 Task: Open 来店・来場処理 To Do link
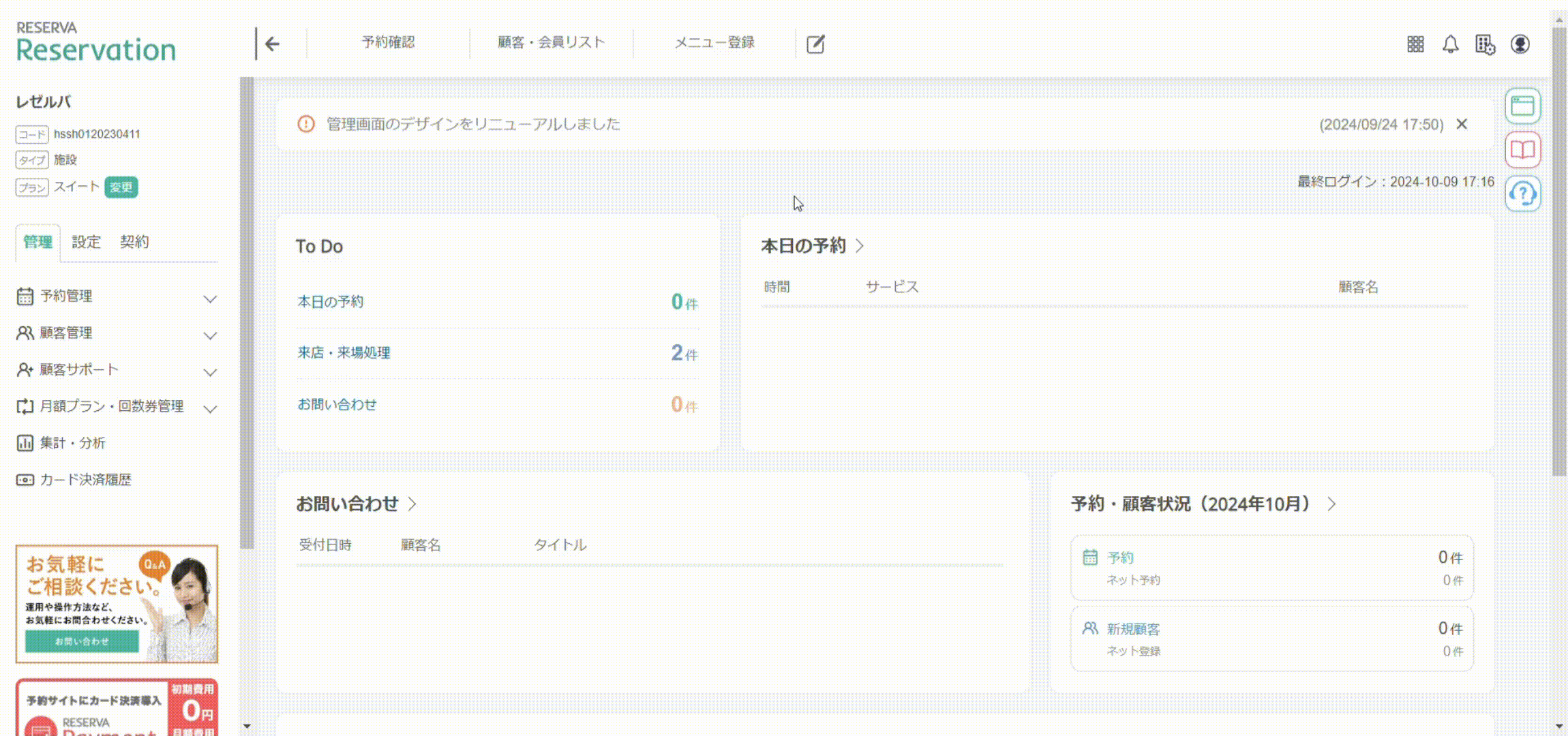344,353
